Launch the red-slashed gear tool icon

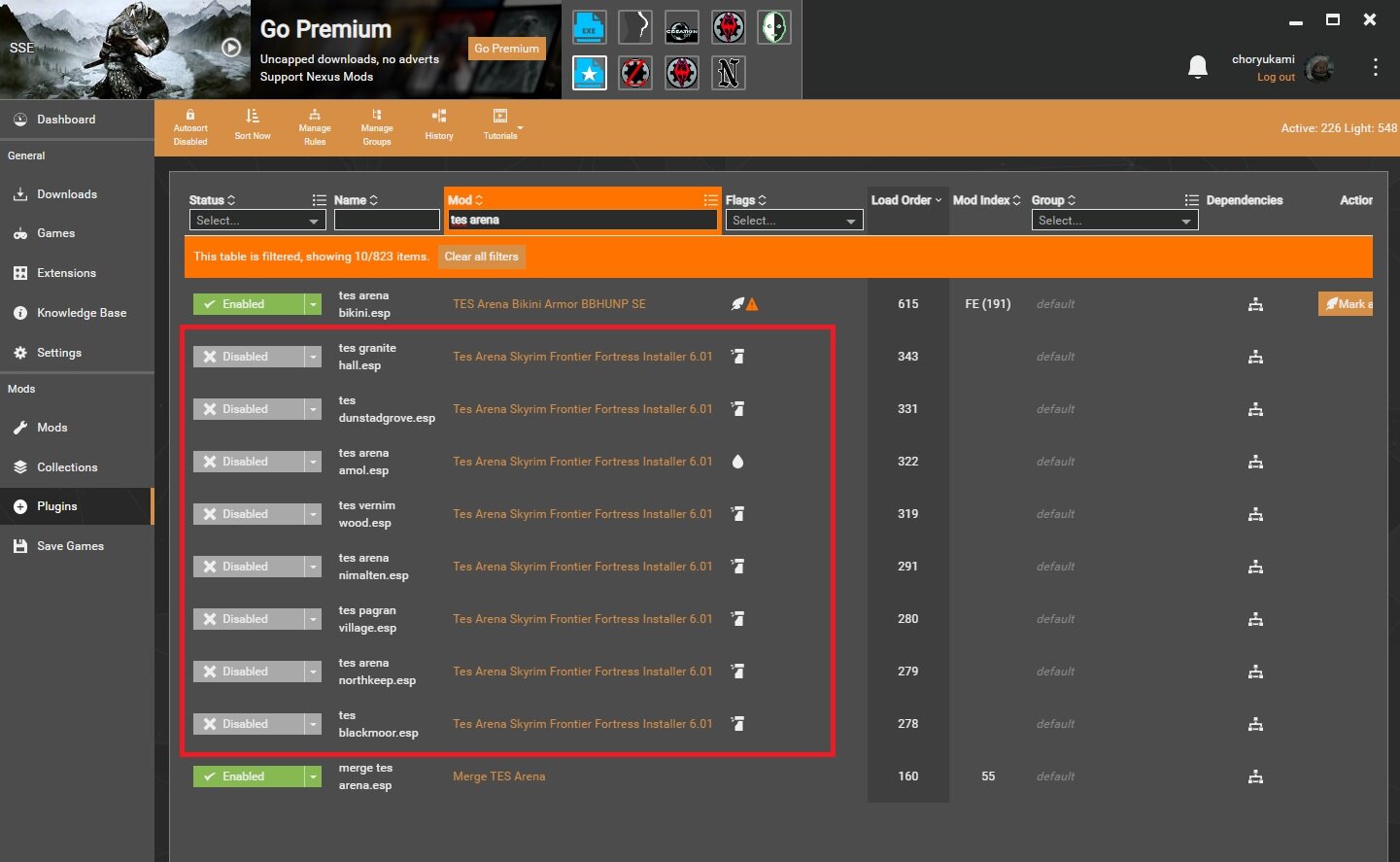[x=635, y=73]
